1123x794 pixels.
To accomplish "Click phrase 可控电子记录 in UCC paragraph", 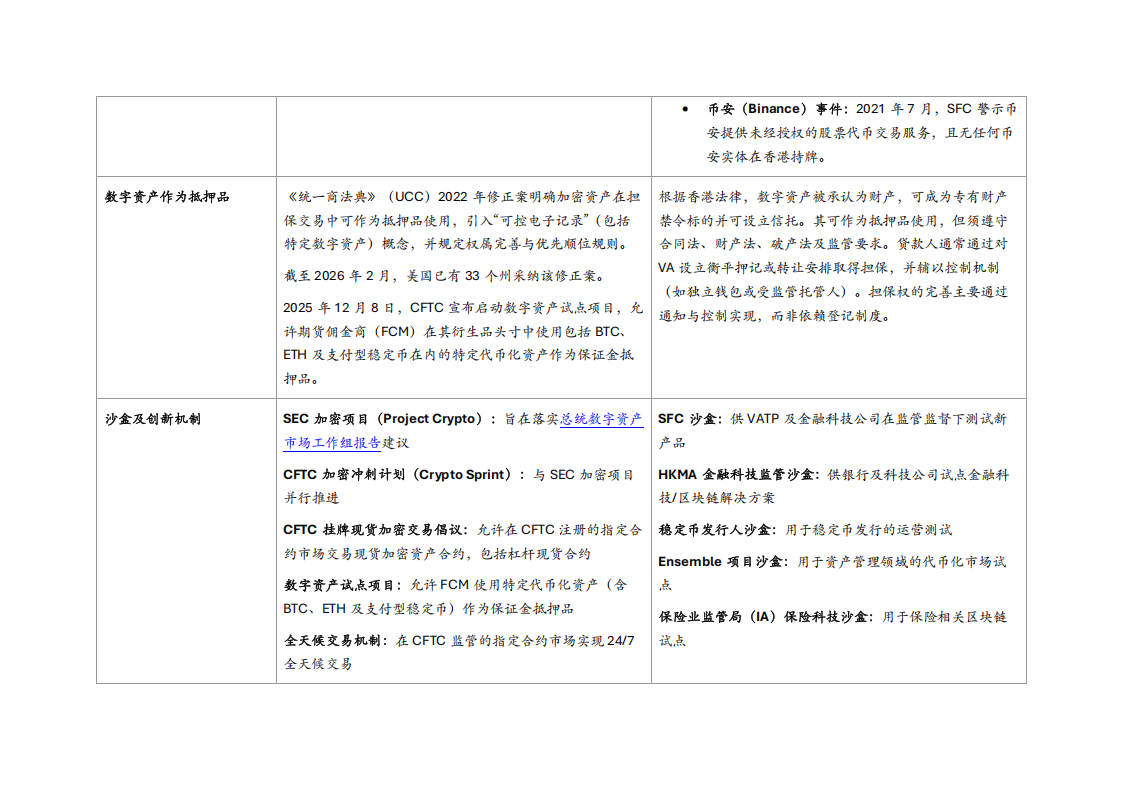I will 543,221.
